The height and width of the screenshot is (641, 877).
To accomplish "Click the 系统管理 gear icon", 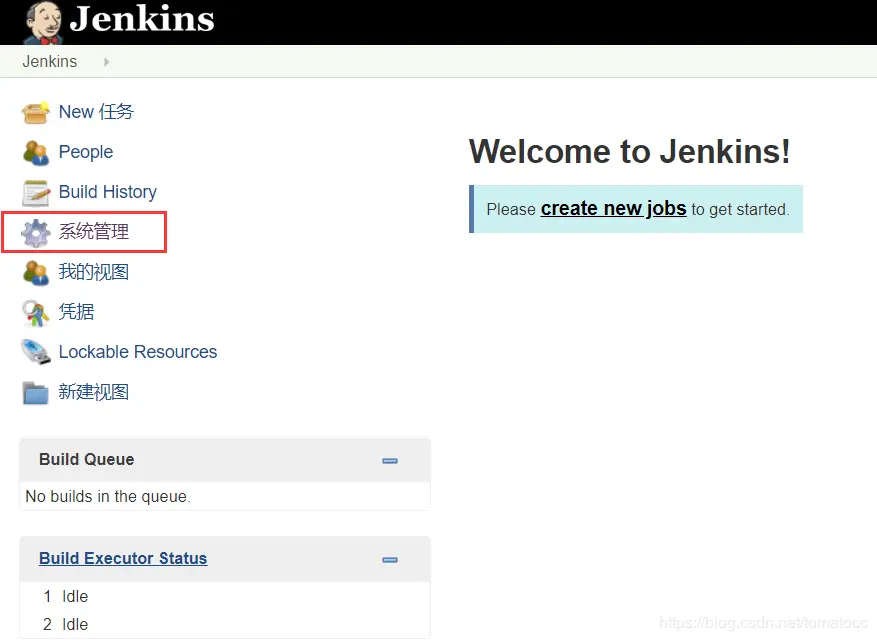I will 36,233.
